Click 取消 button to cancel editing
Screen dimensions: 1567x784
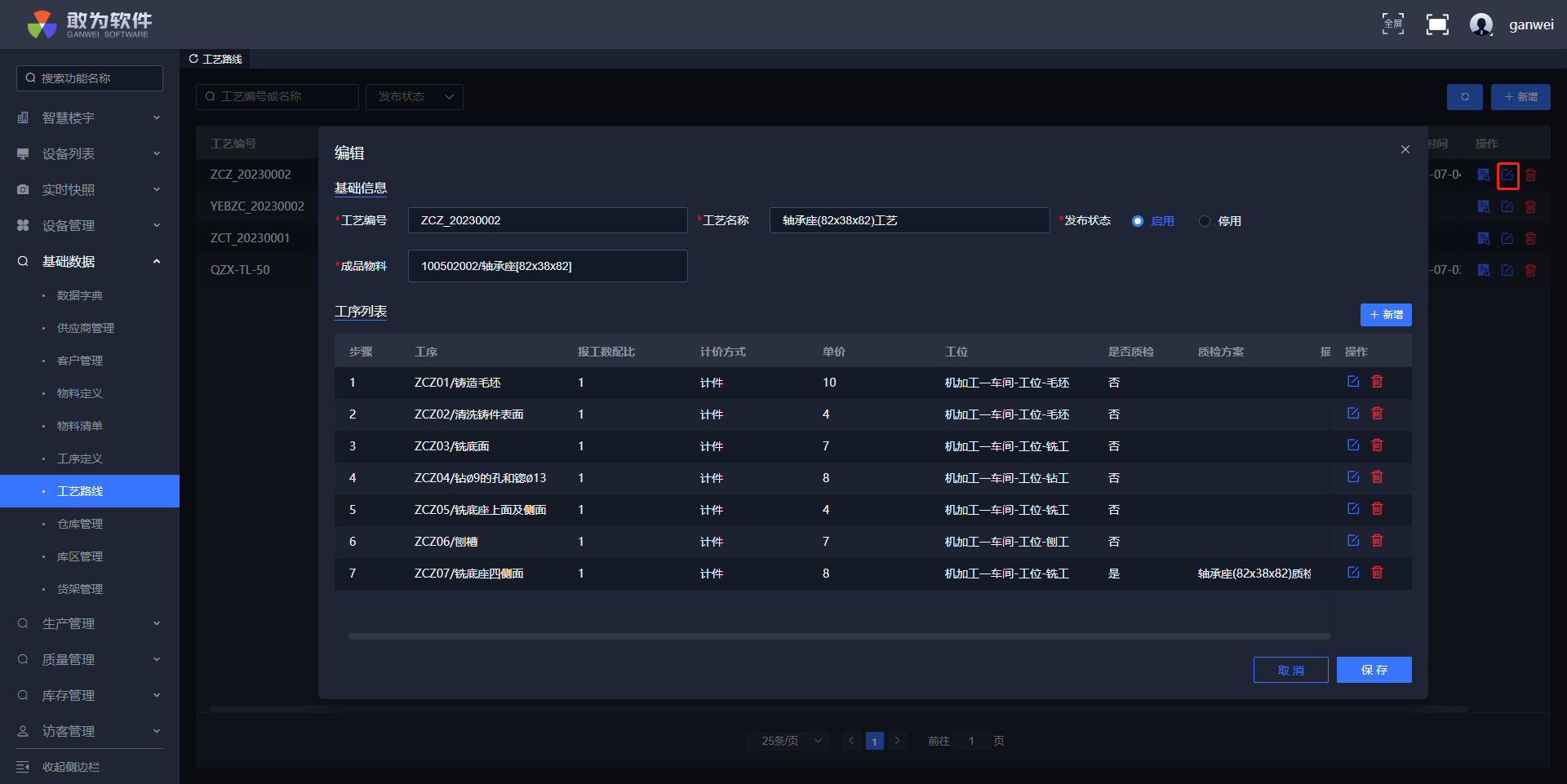pyautogui.click(x=1290, y=670)
